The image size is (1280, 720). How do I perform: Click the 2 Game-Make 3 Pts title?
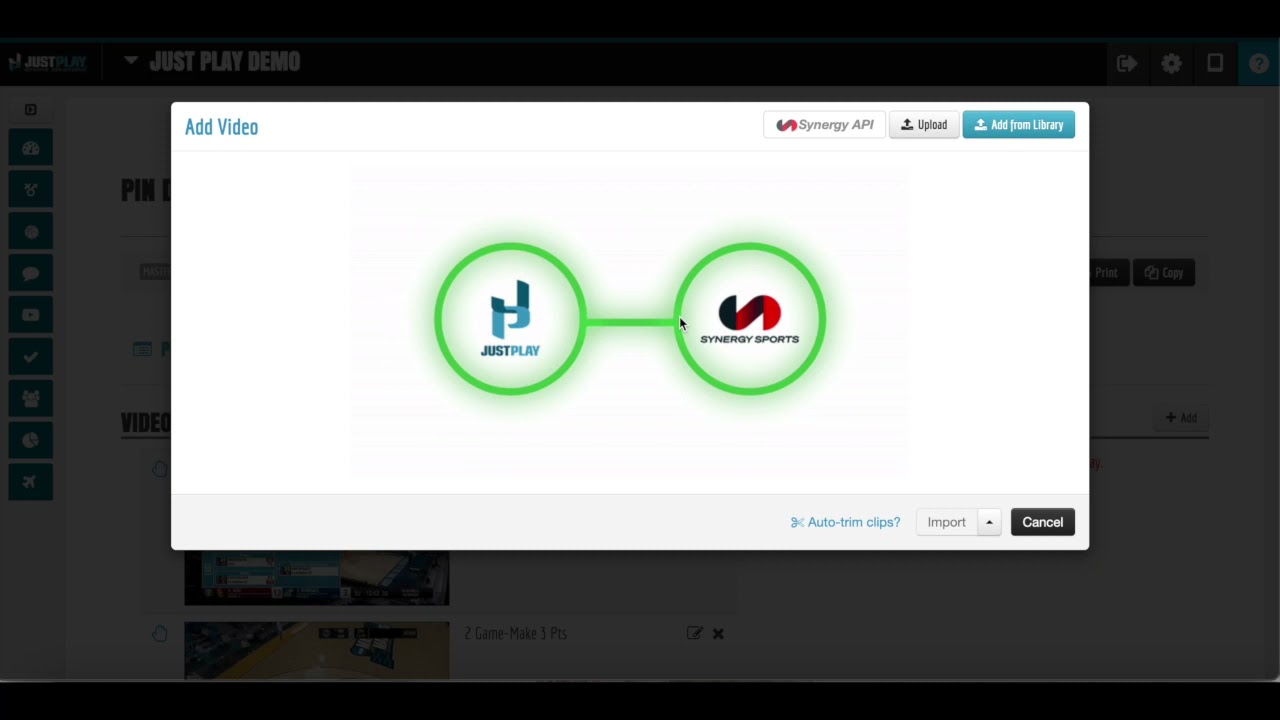coord(515,633)
